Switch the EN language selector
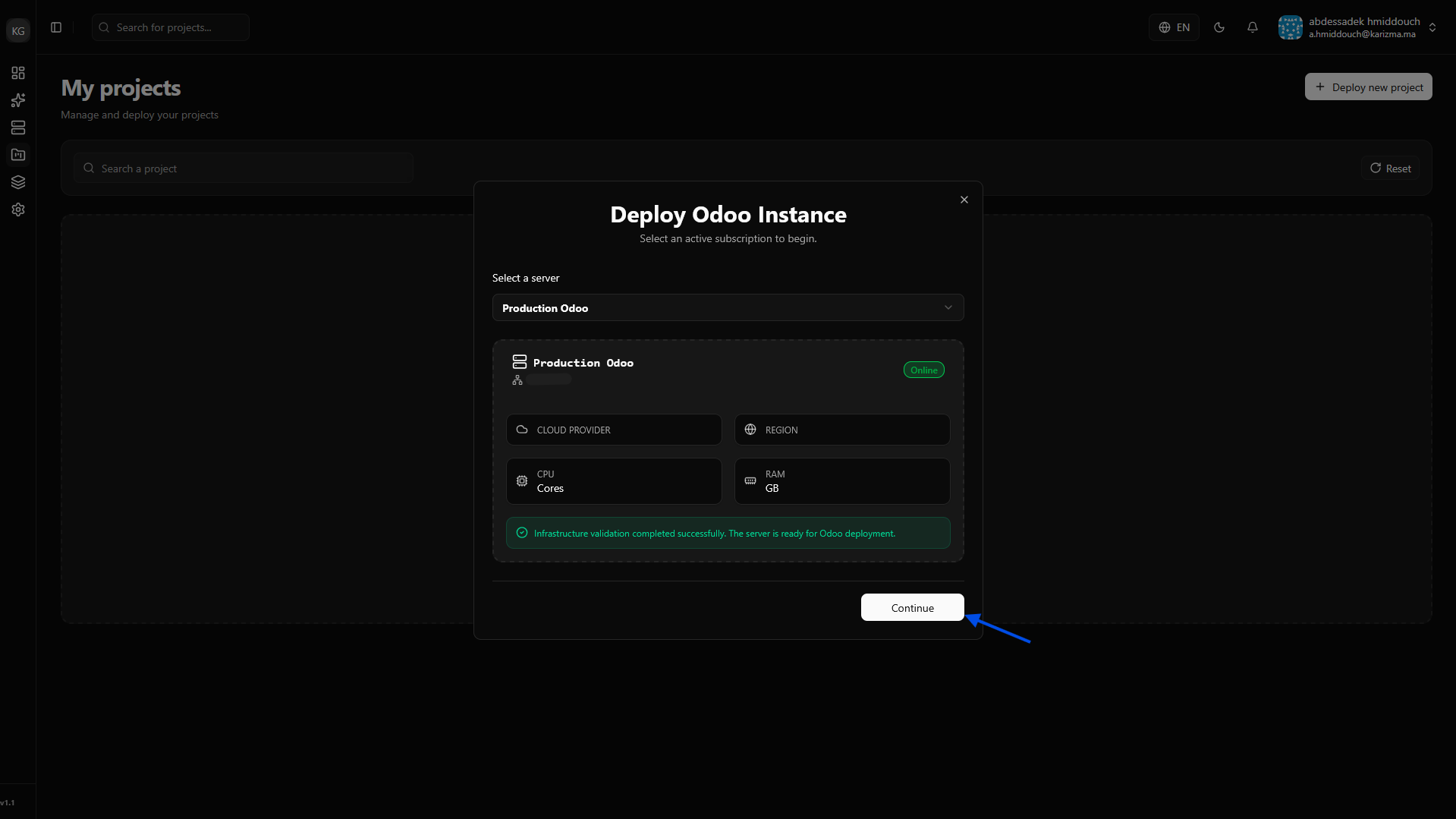The height and width of the screenshot is (819, 1456). click(x=1174, y=27)
